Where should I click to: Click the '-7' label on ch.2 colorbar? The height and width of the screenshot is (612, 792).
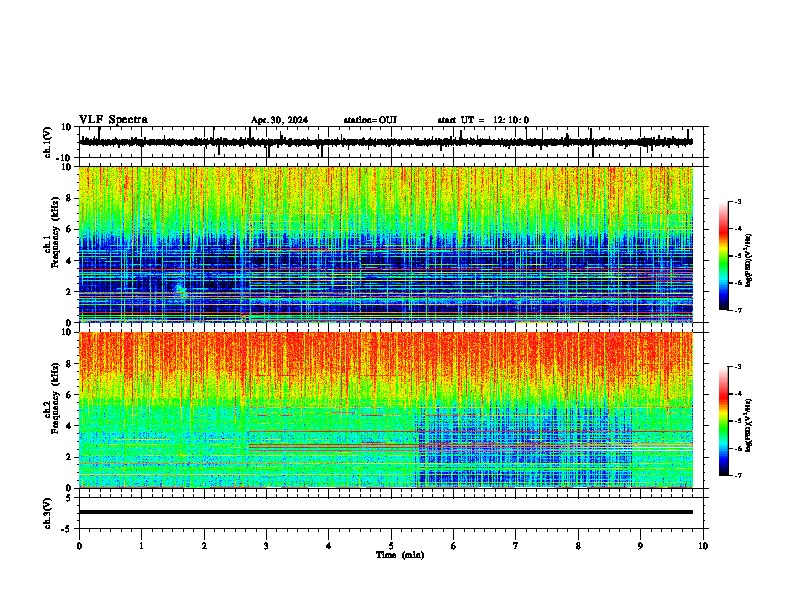click(737, 475)
